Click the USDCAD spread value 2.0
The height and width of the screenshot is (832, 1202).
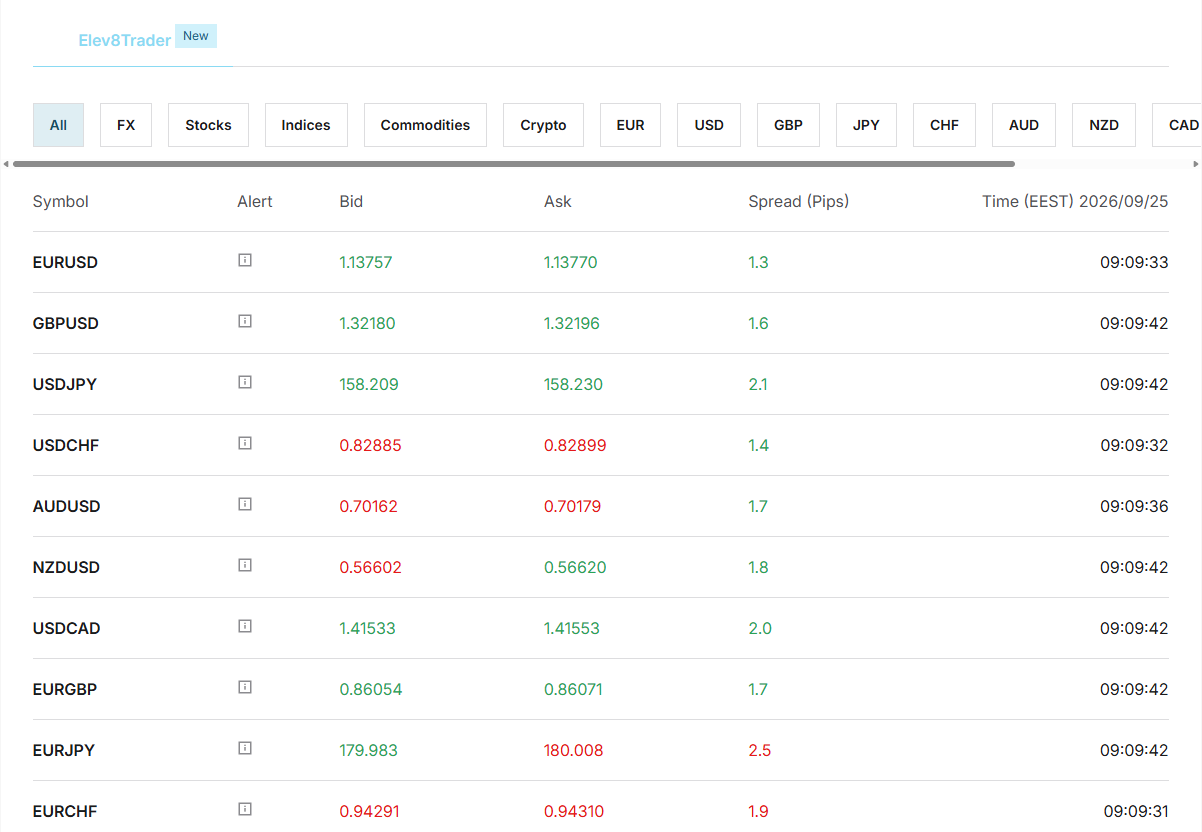point(760,628)
